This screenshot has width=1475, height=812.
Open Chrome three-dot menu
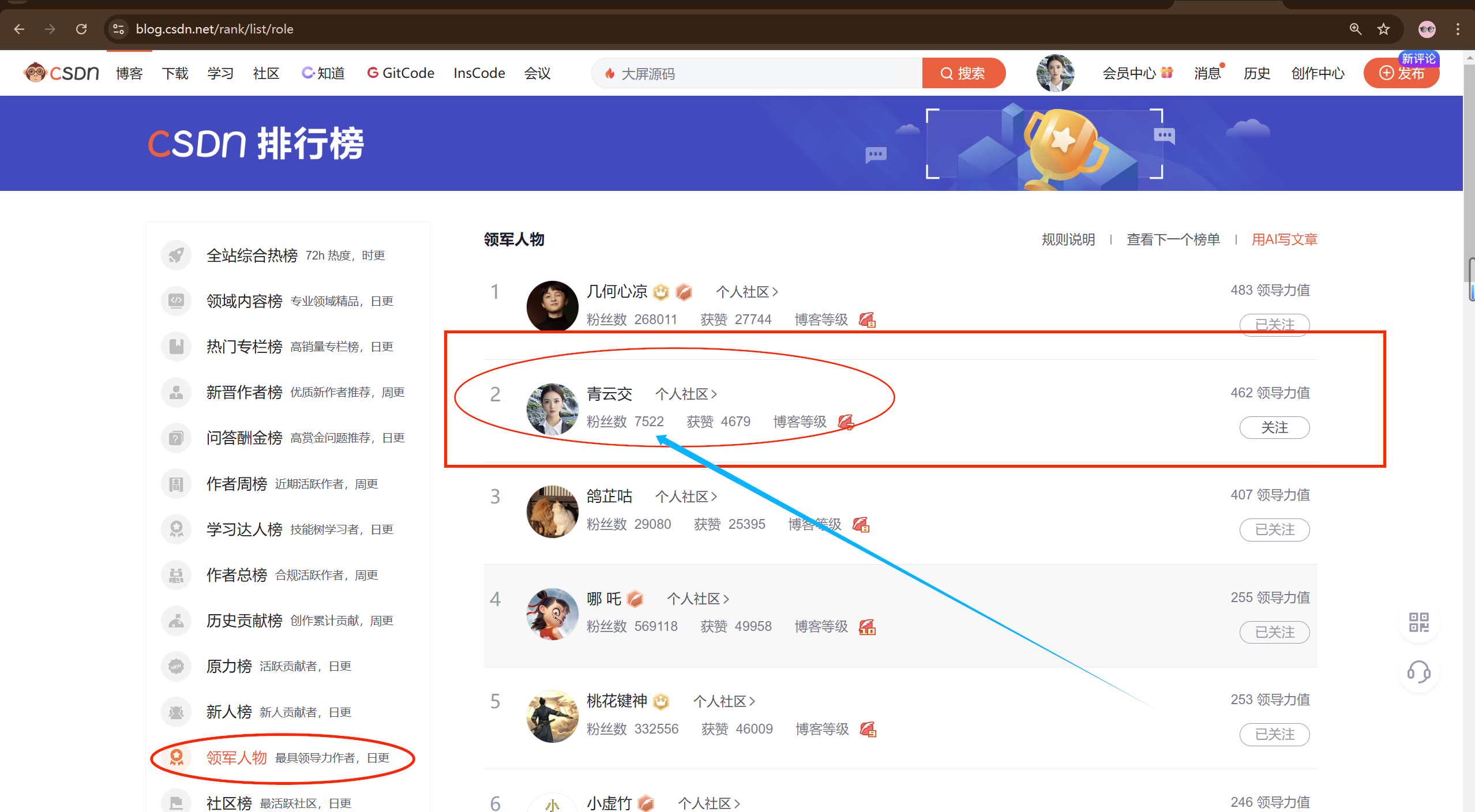(1458, 29)
